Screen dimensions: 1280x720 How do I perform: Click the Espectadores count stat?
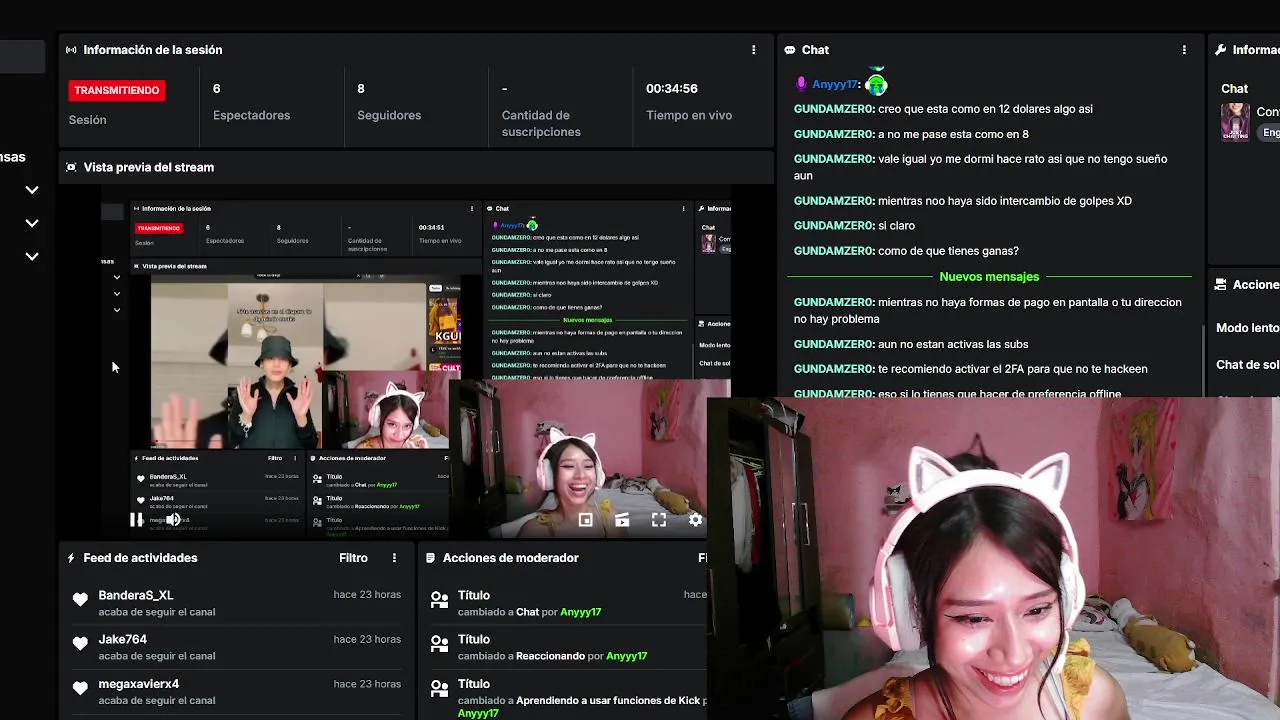click(251, 102)
